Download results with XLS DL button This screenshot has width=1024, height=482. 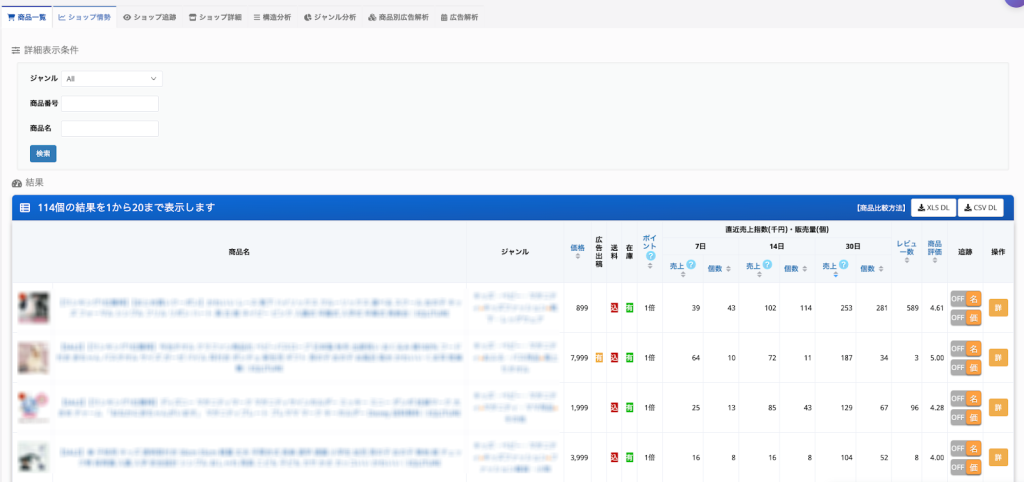point(932,207)
